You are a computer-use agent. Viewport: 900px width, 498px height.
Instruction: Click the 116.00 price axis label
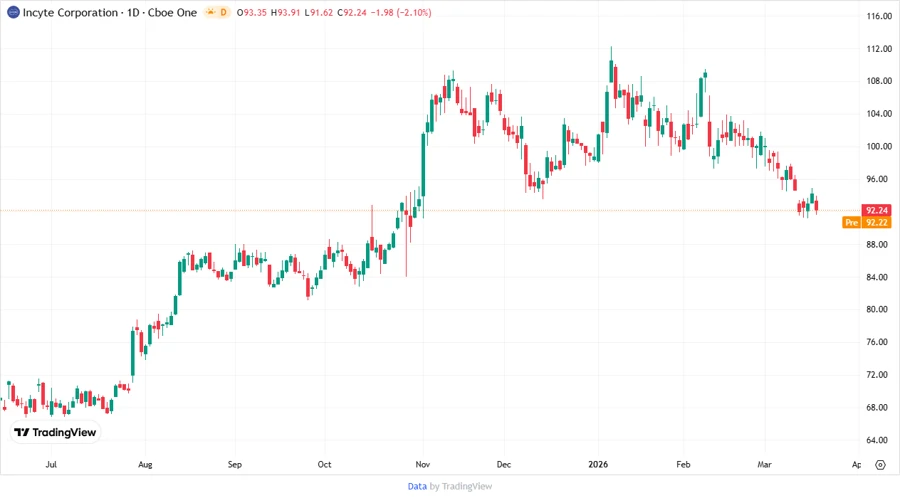coord(879,16)
